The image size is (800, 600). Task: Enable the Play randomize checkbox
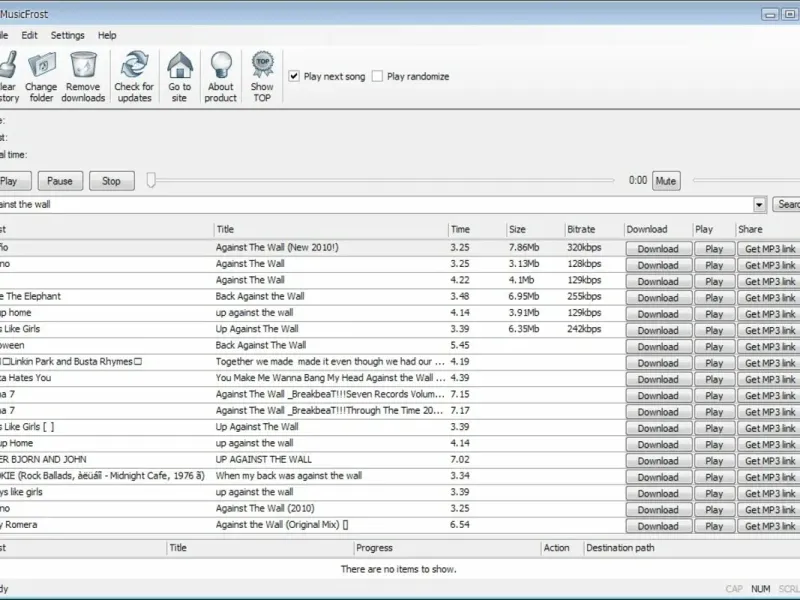point(377,76)
